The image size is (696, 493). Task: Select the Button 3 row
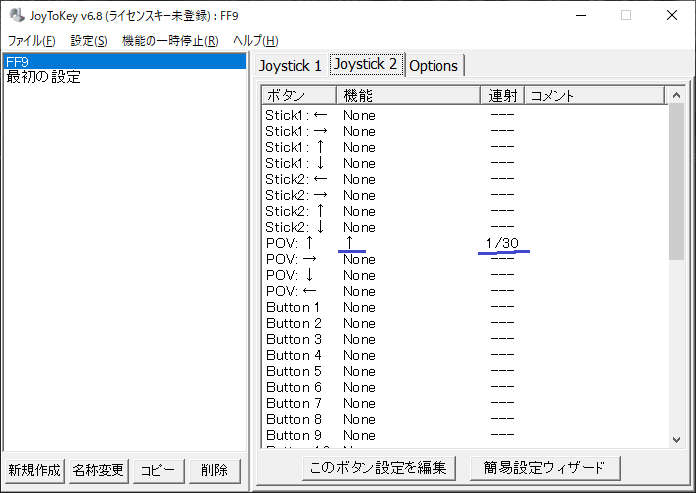(x=465, y=339)
